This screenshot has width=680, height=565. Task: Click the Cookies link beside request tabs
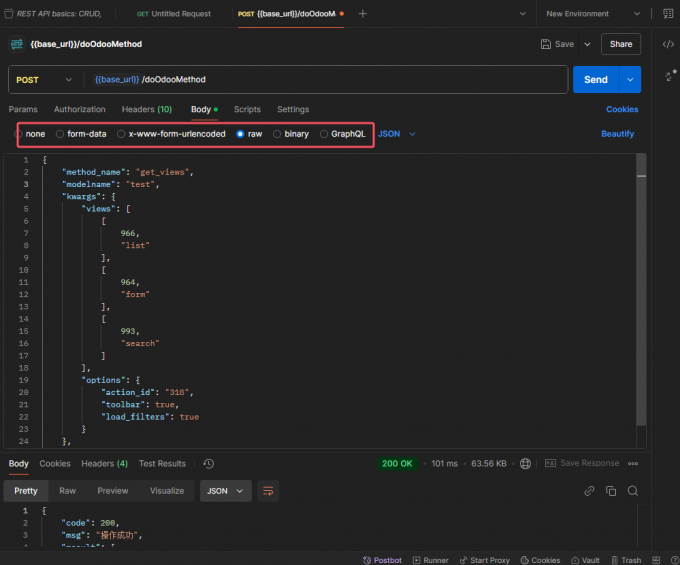point(622,109)
